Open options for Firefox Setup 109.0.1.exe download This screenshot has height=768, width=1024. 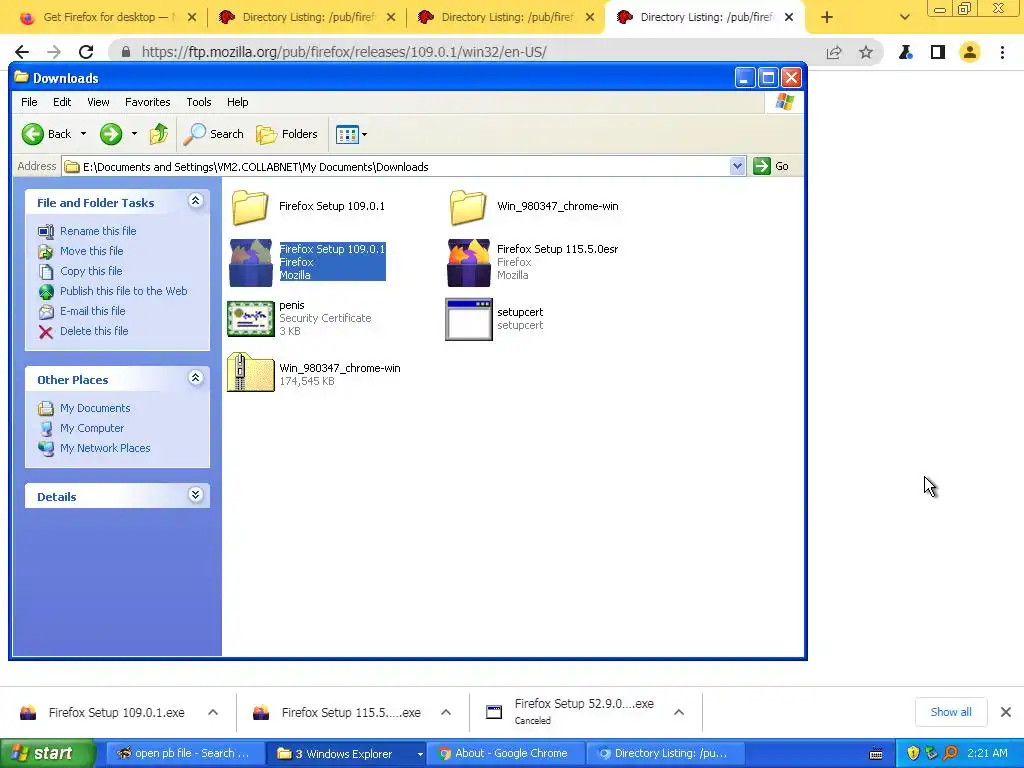(x=213, y=712)
